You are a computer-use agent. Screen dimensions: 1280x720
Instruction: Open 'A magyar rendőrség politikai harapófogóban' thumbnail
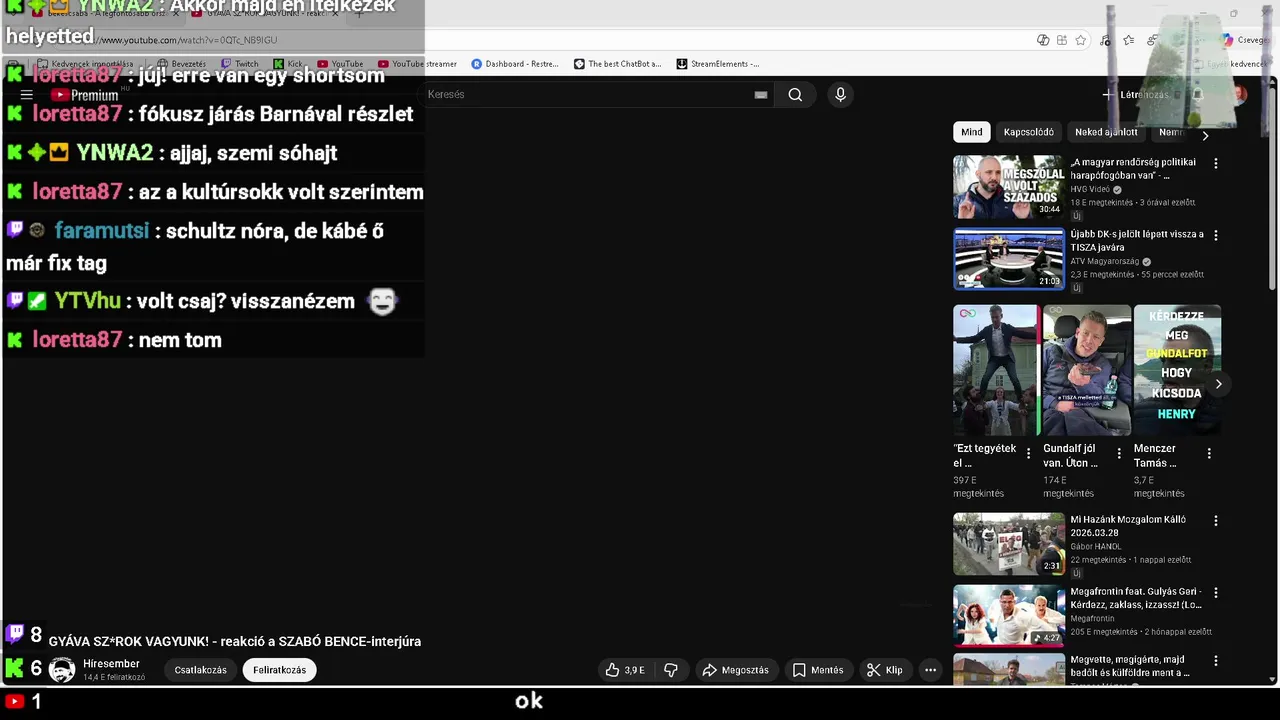point(1009,187)
